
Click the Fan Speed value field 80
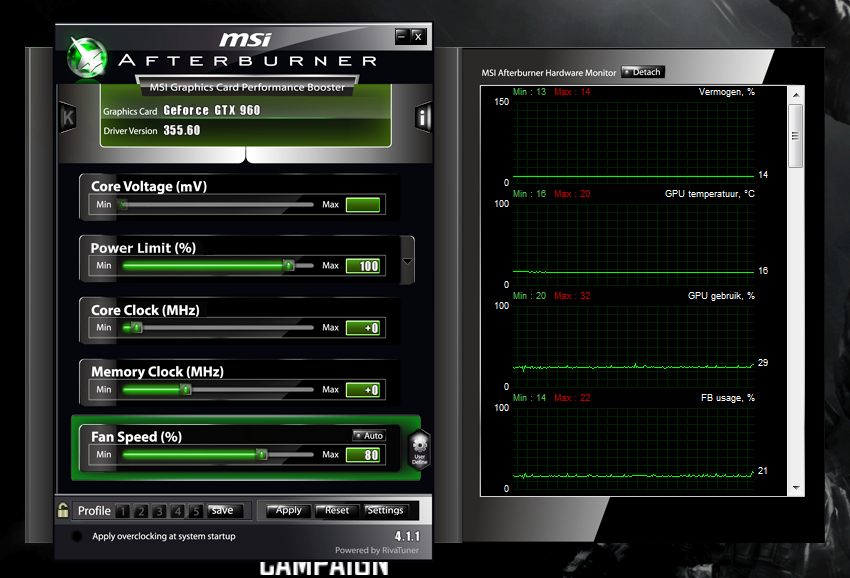(363, 454)
